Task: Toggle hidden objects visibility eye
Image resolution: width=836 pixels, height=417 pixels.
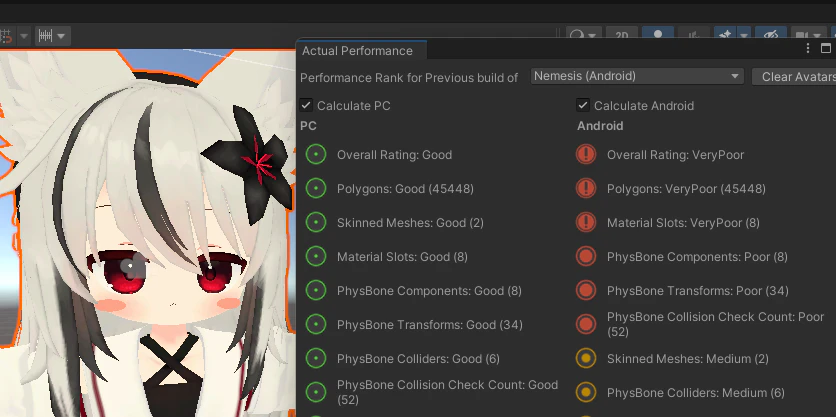Action: [770, 33]
